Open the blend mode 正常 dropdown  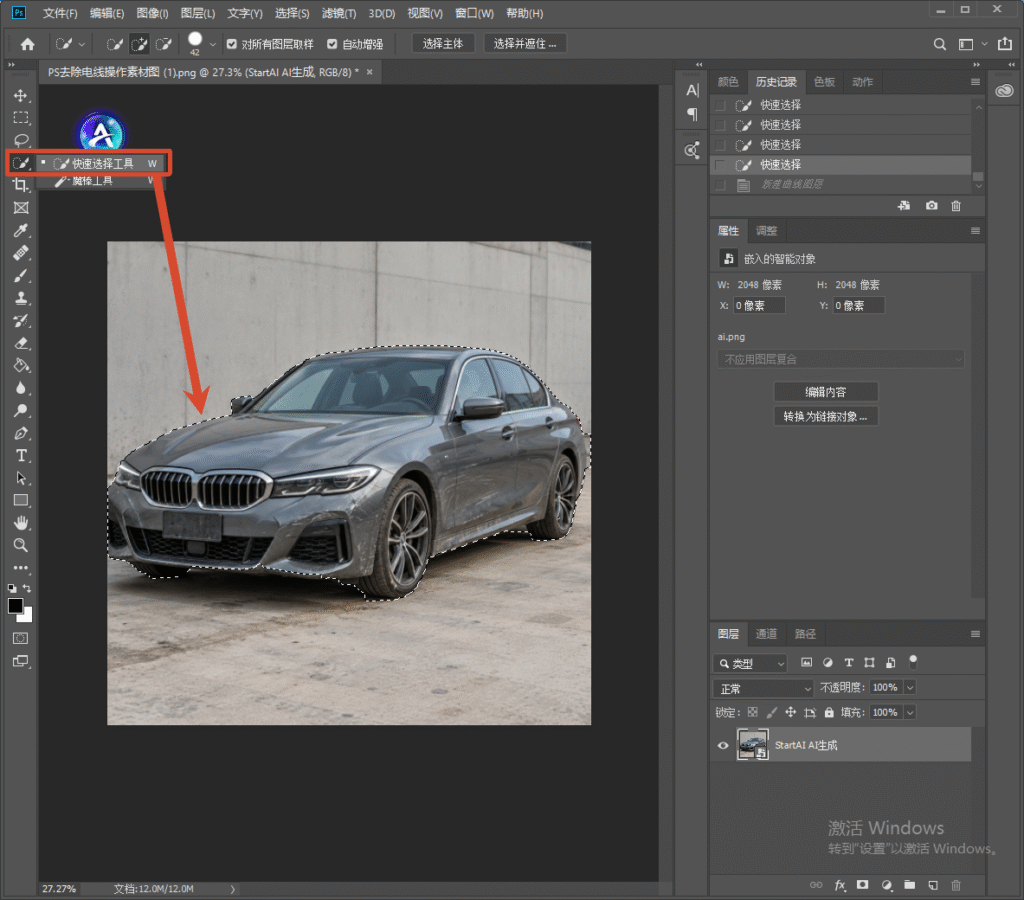coord(763,688)
